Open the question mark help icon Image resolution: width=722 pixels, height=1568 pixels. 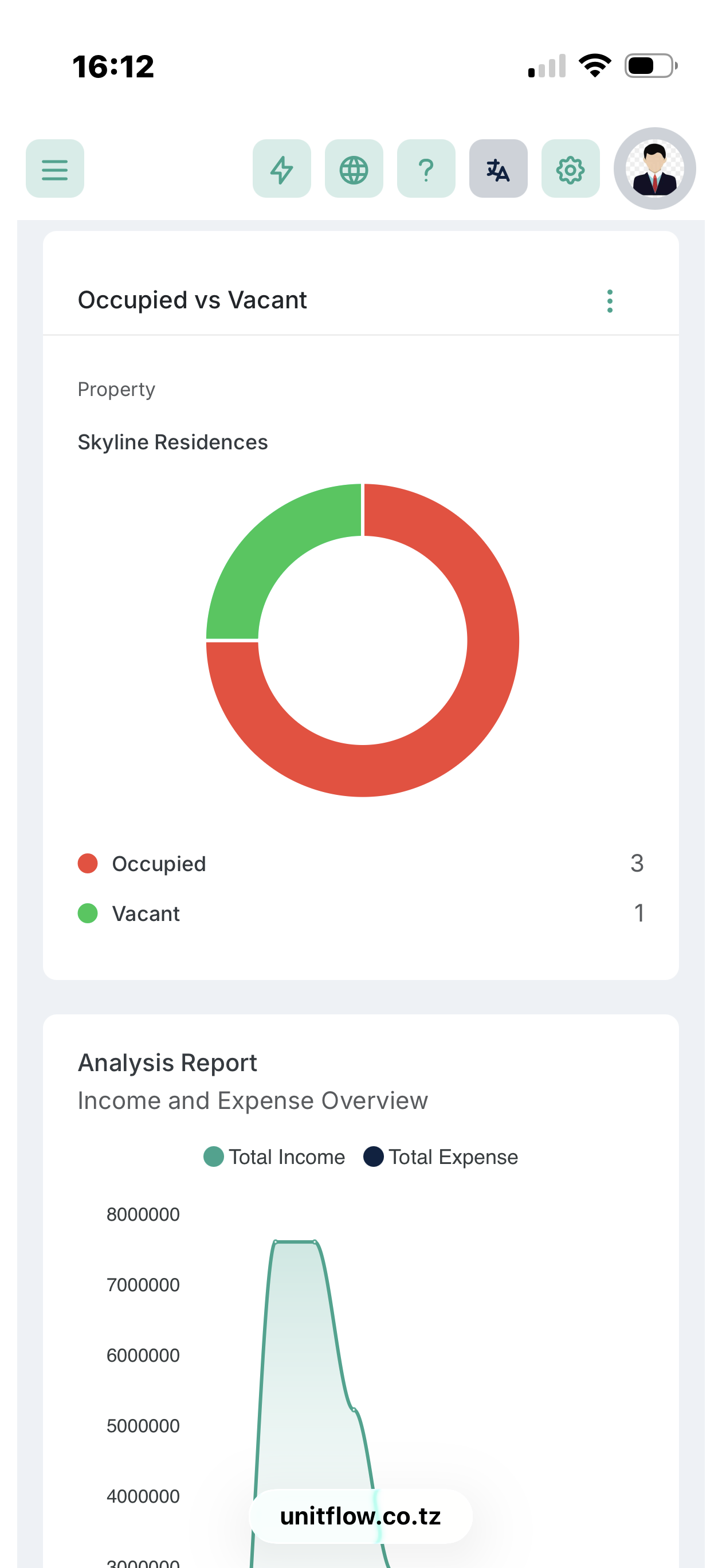tap(426, 168)
